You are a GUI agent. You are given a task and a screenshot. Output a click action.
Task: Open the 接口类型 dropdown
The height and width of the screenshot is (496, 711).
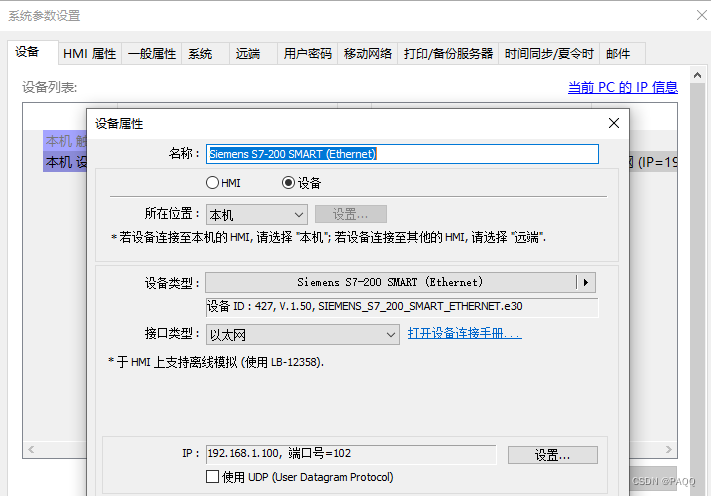(x=302, y=335)
